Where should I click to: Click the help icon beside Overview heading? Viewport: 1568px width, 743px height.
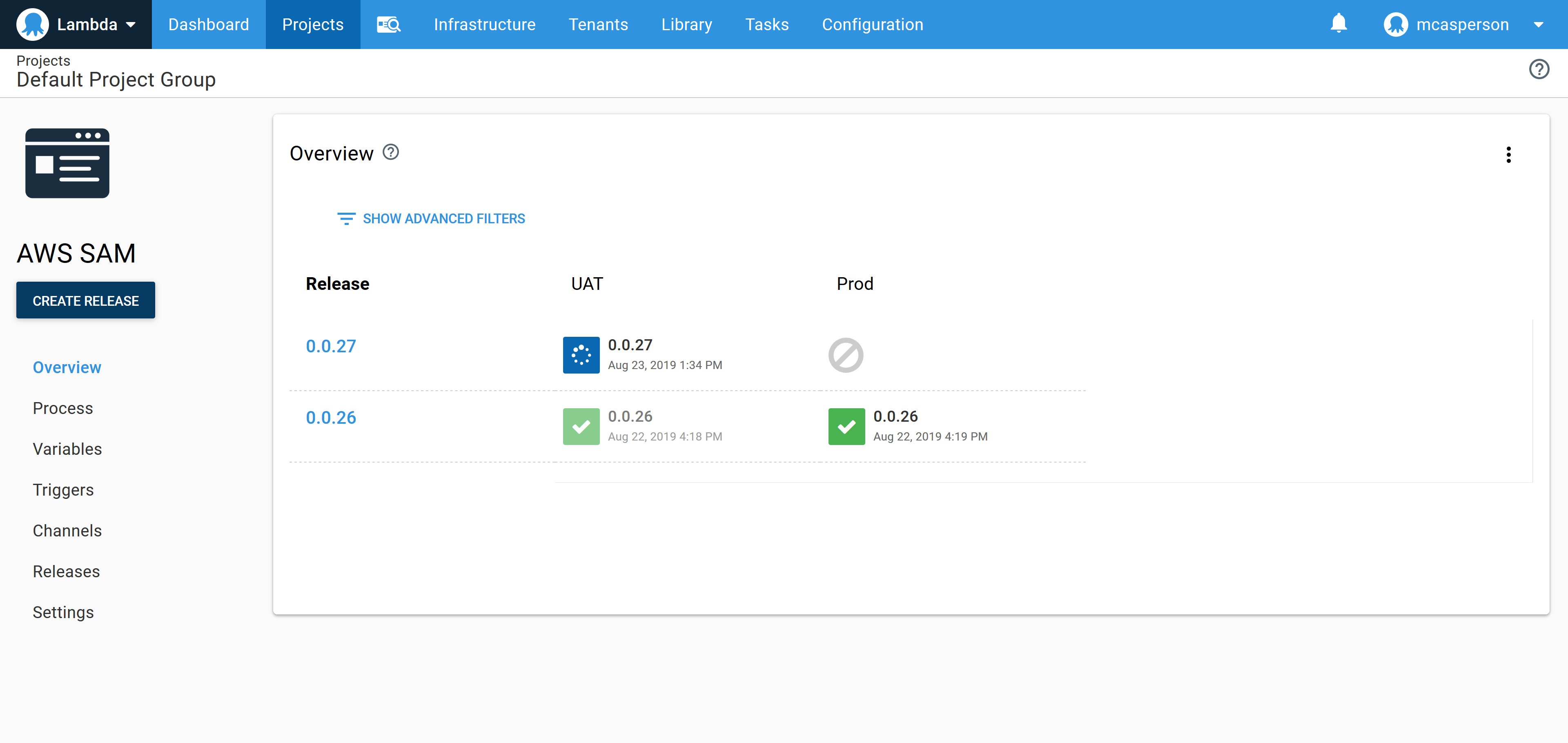(391, 152)
